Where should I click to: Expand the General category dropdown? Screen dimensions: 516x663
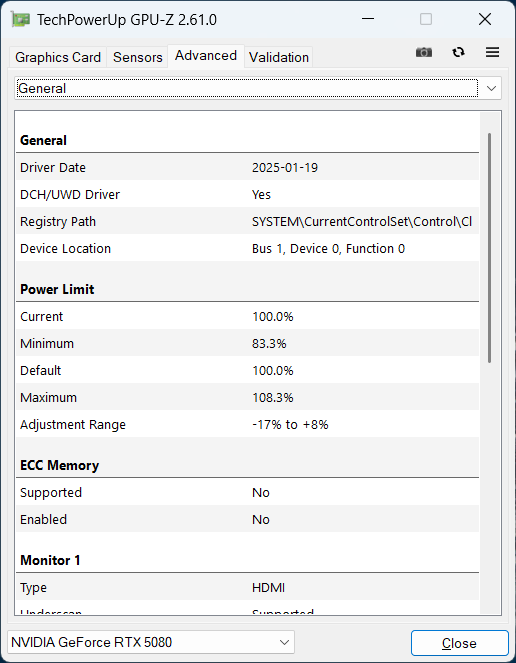coord(258,88)
